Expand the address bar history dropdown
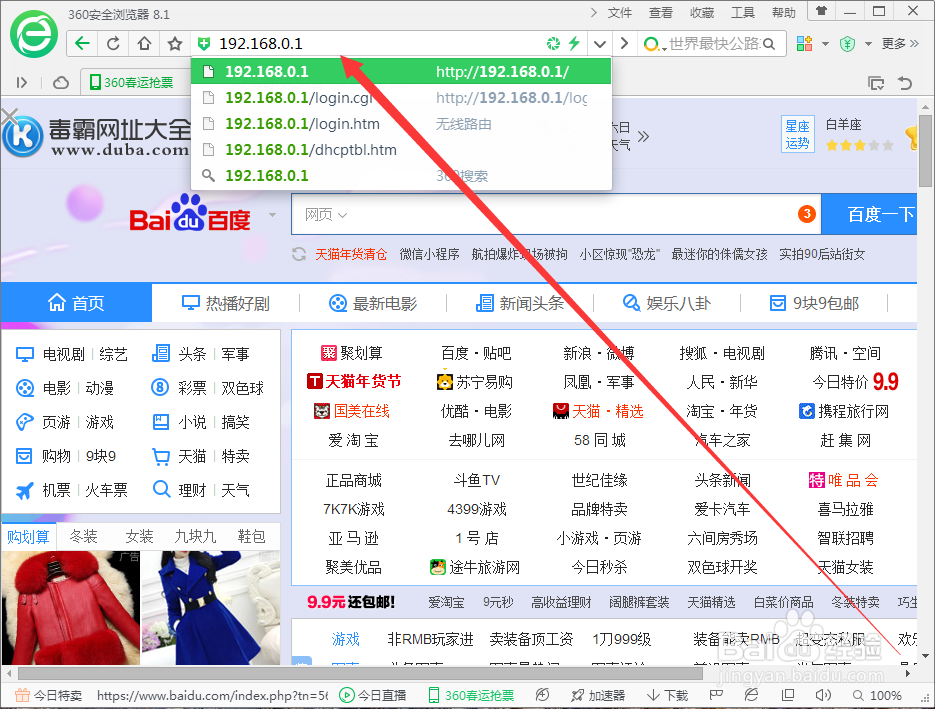 click(599, 44)
